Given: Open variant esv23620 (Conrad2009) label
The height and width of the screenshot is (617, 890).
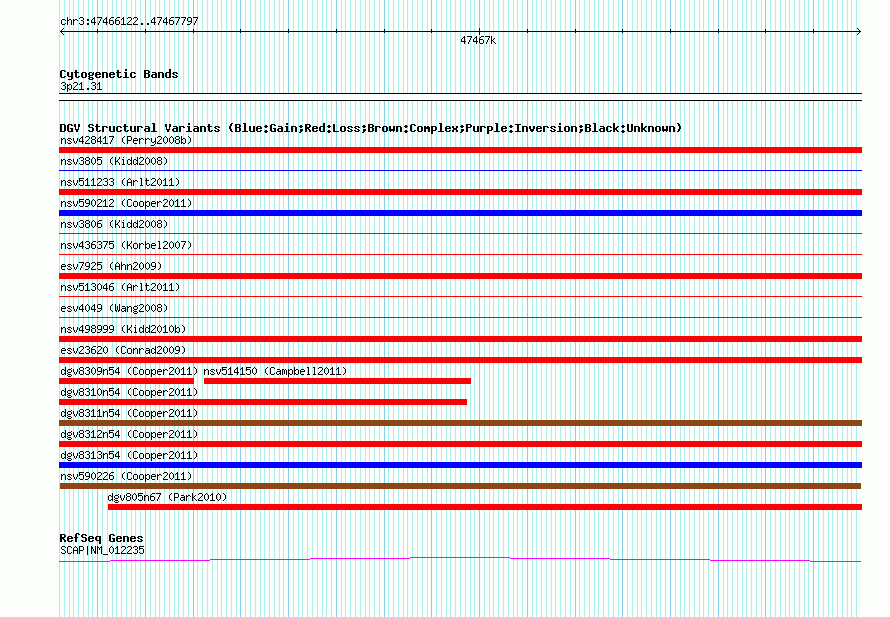Looking at the screenshot, I should coord(123,350).
